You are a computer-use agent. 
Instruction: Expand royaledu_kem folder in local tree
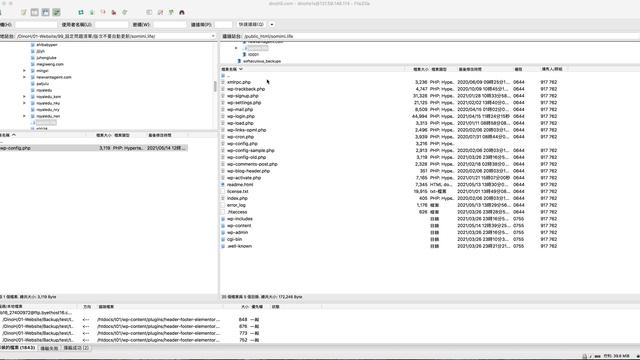24,97
